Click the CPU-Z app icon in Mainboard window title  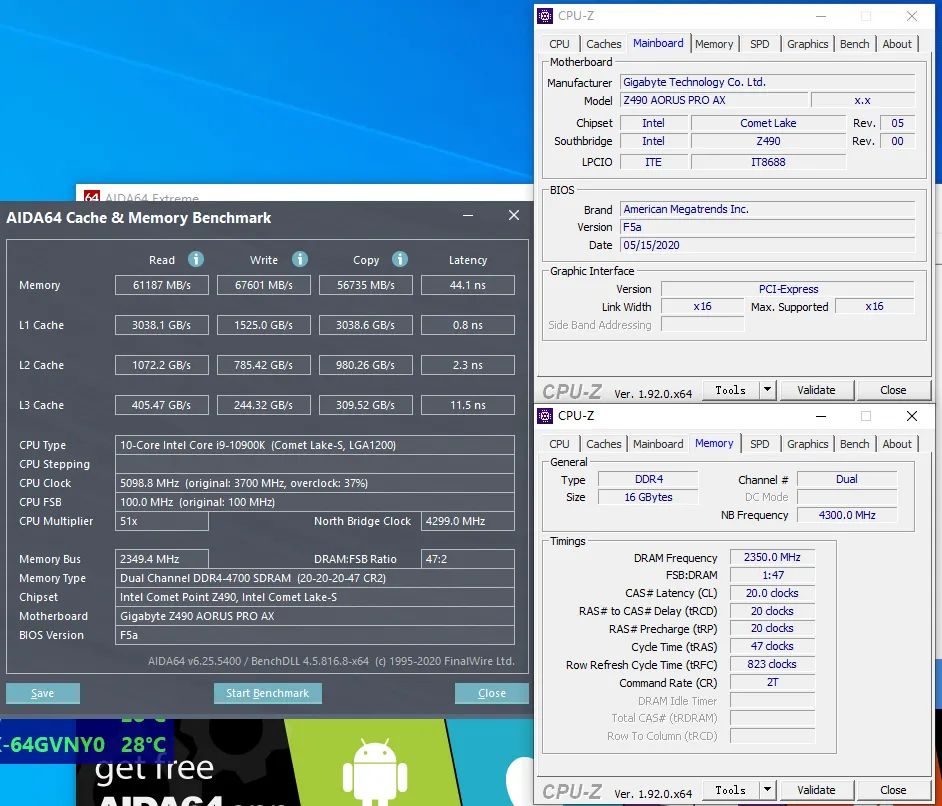545,16
